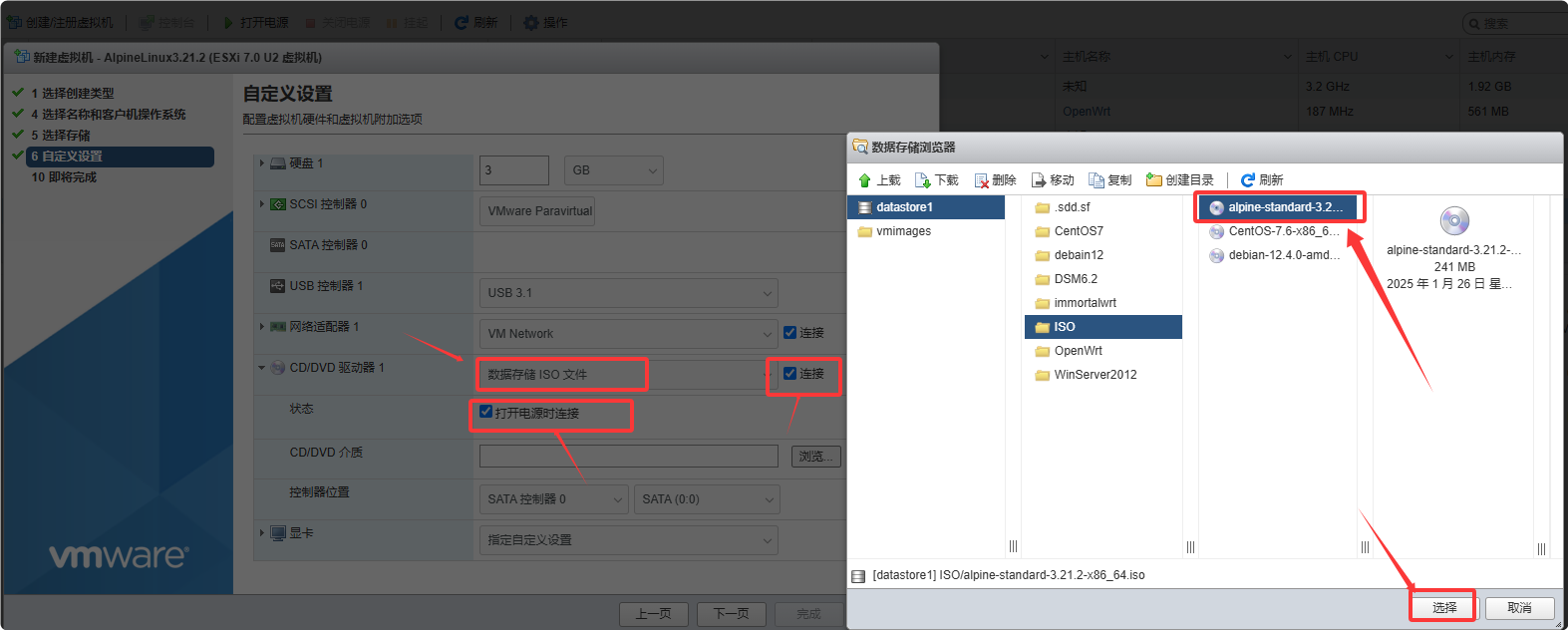Image resolution: width=1568 pixels, height=630 pixels.
Task: Open the hard disk GB unit dropdown
Action: (613, 170)
